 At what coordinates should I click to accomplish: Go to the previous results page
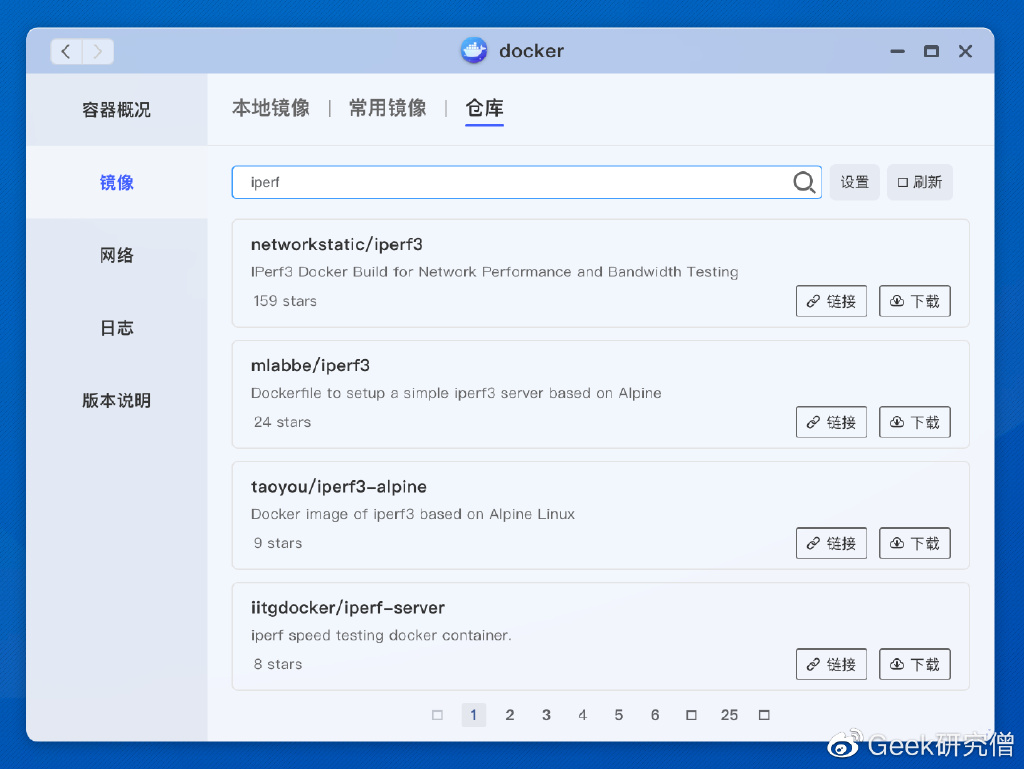coord(438,715)
